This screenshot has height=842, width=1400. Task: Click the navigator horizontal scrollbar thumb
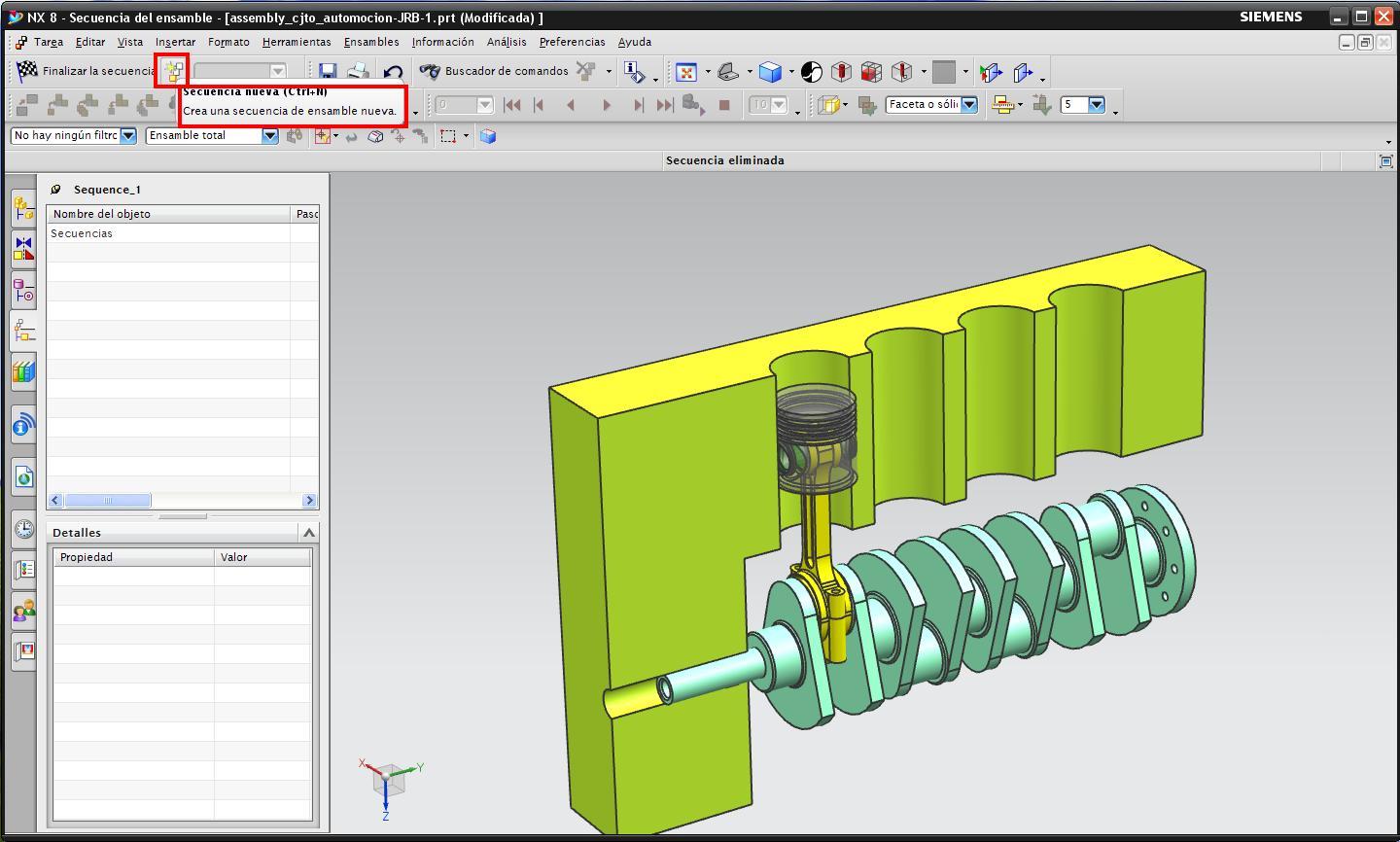point(108,501)
